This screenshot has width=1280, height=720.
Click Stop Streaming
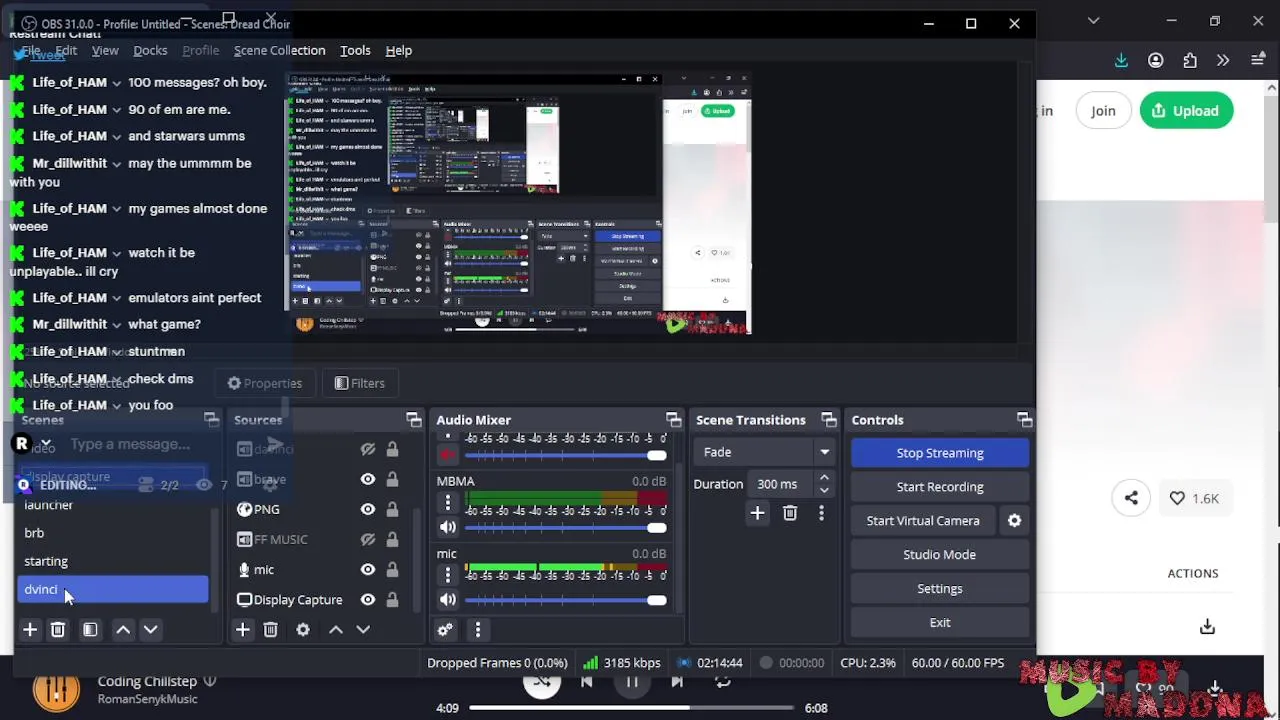click(940, 453)
